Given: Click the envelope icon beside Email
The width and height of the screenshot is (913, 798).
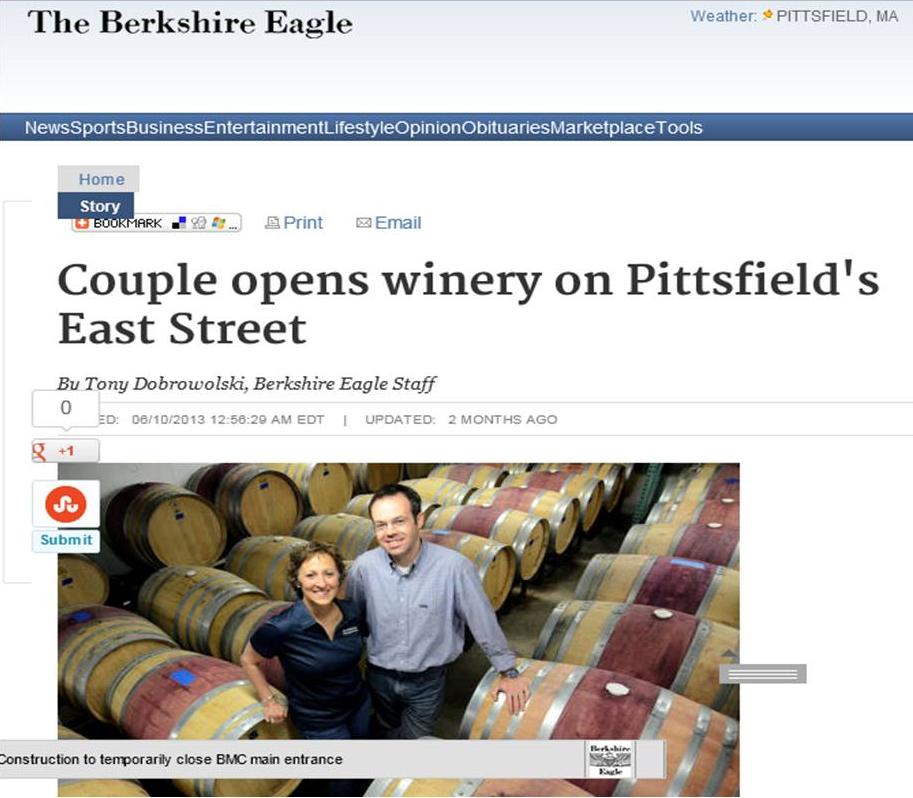Looking at the screenshot, I should click(363, 223).
